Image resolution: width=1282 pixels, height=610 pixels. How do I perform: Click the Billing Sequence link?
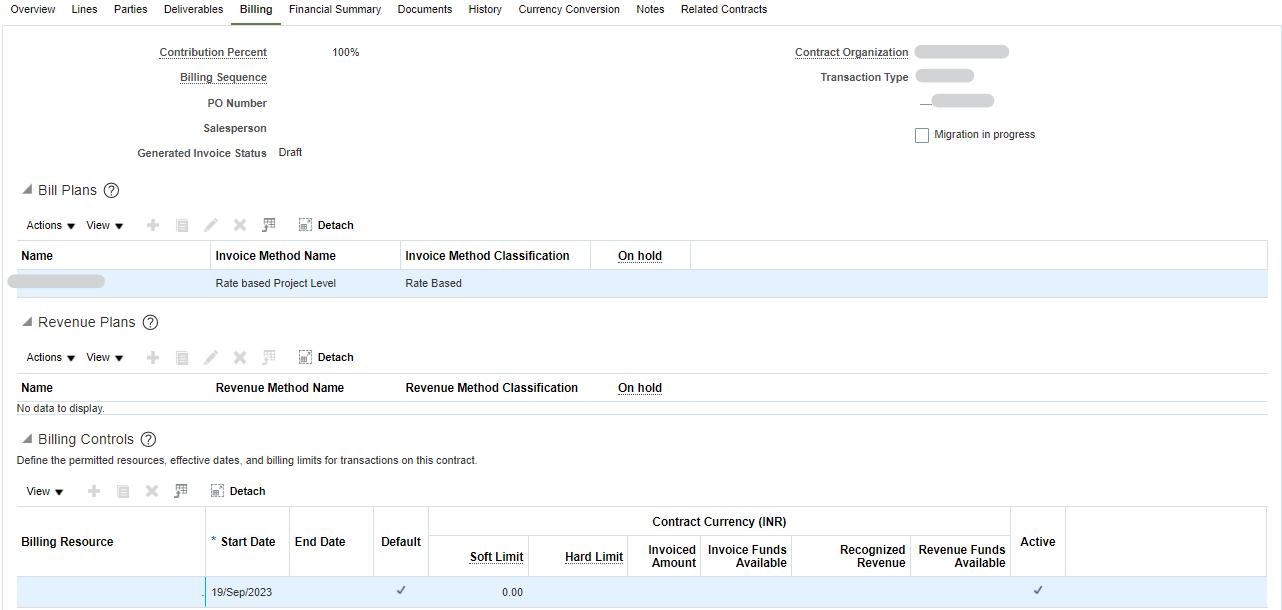pos(222,77)
